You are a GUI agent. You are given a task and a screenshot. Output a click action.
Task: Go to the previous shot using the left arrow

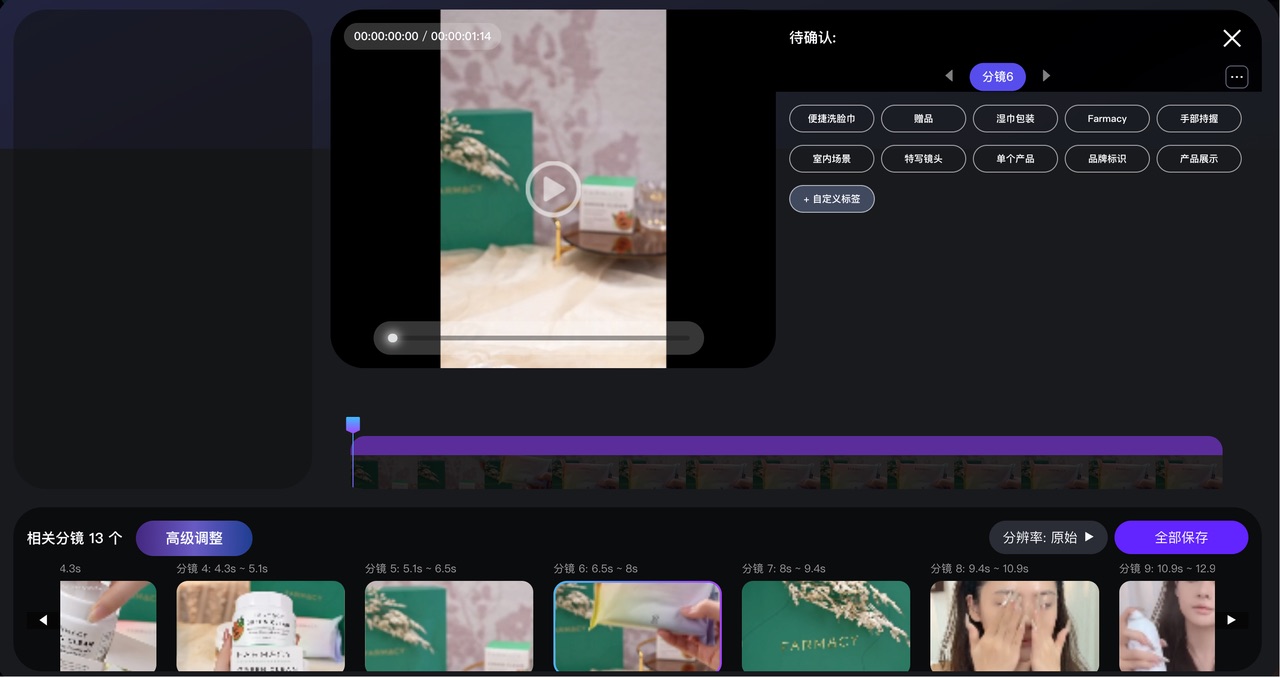click(x=948, y=76)
